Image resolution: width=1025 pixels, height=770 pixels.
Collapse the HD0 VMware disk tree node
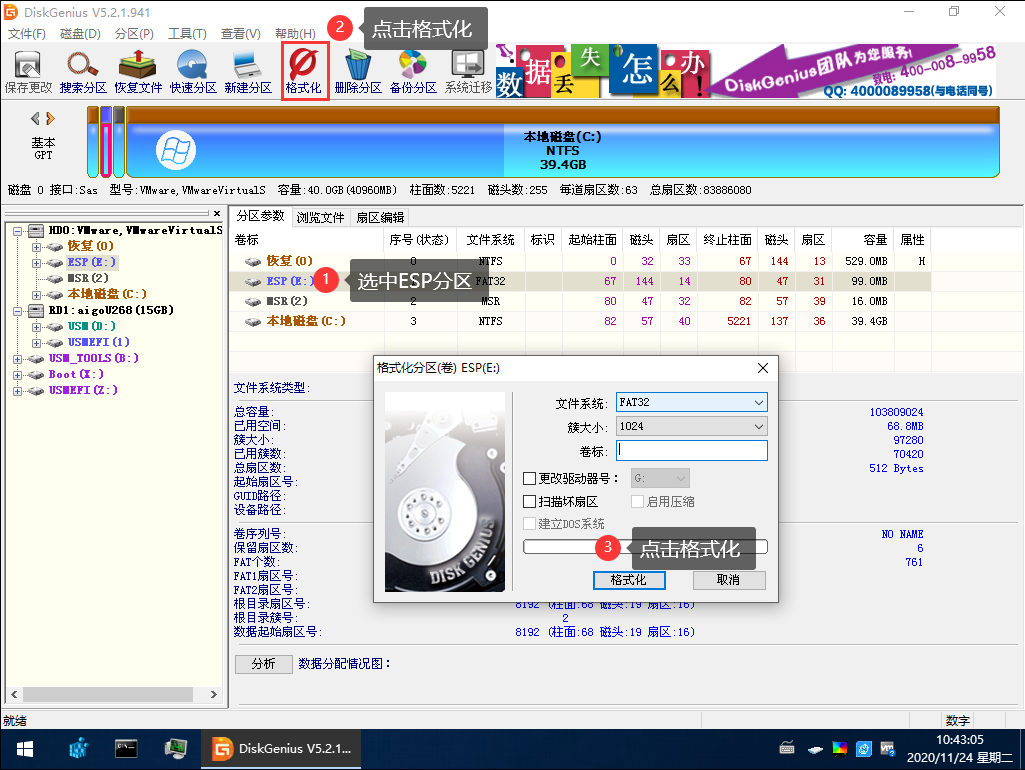pyautogui.click(x=18, y=231)
